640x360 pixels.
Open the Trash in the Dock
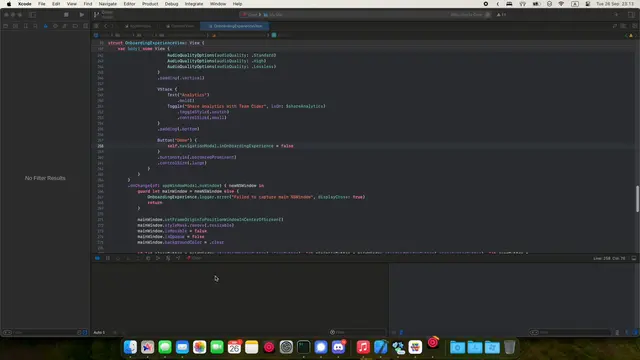click(509, 347)
